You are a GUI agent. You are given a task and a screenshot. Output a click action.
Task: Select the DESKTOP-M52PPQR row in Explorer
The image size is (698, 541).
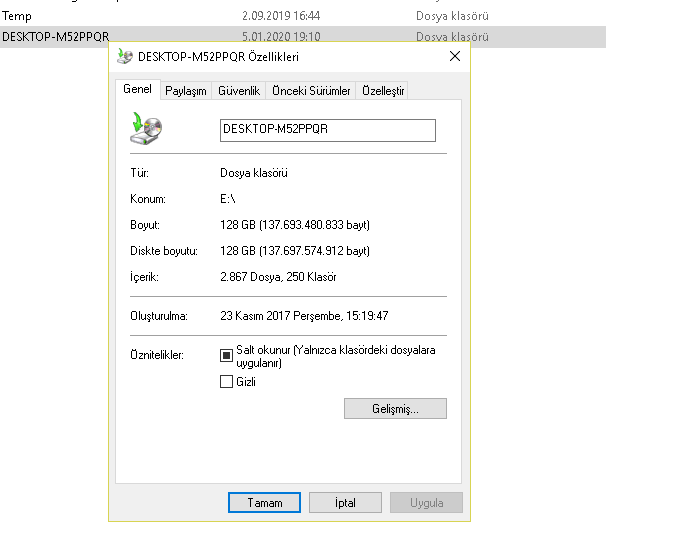click(303, 36)
